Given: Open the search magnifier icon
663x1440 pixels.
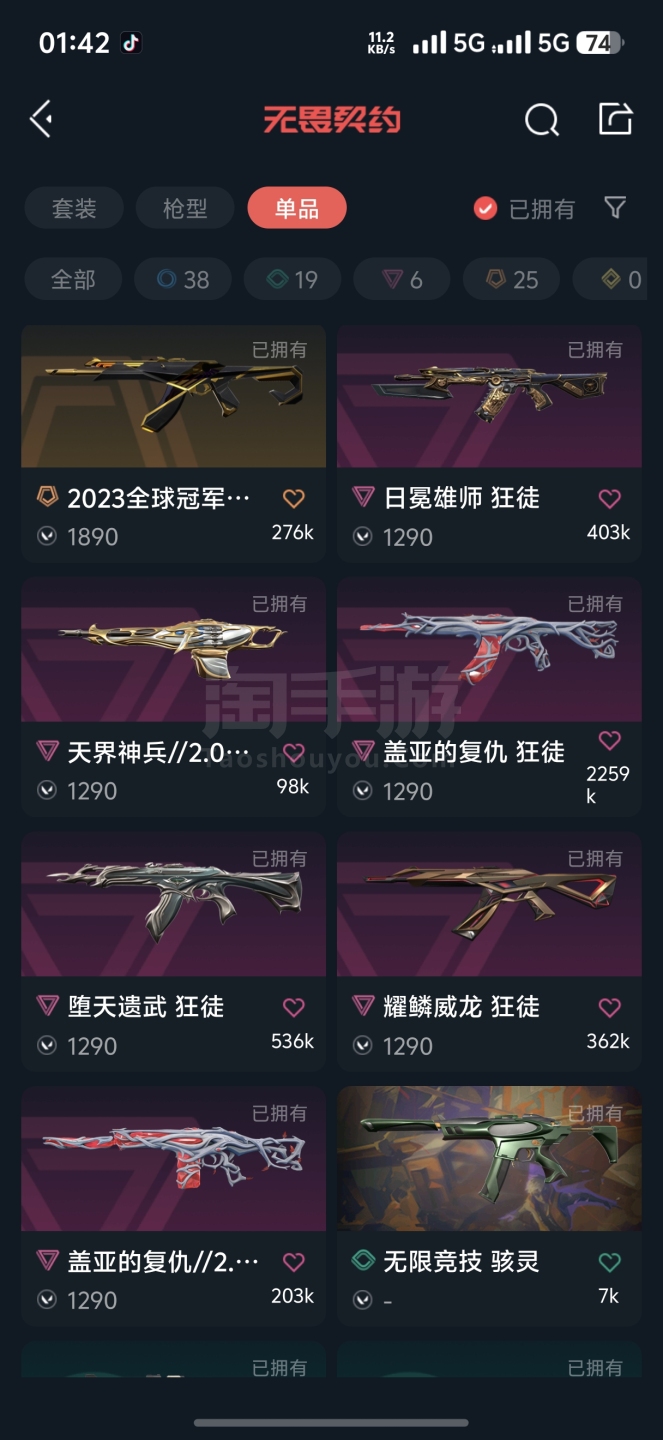Looking at the screenshot, I should click(541, 120).
